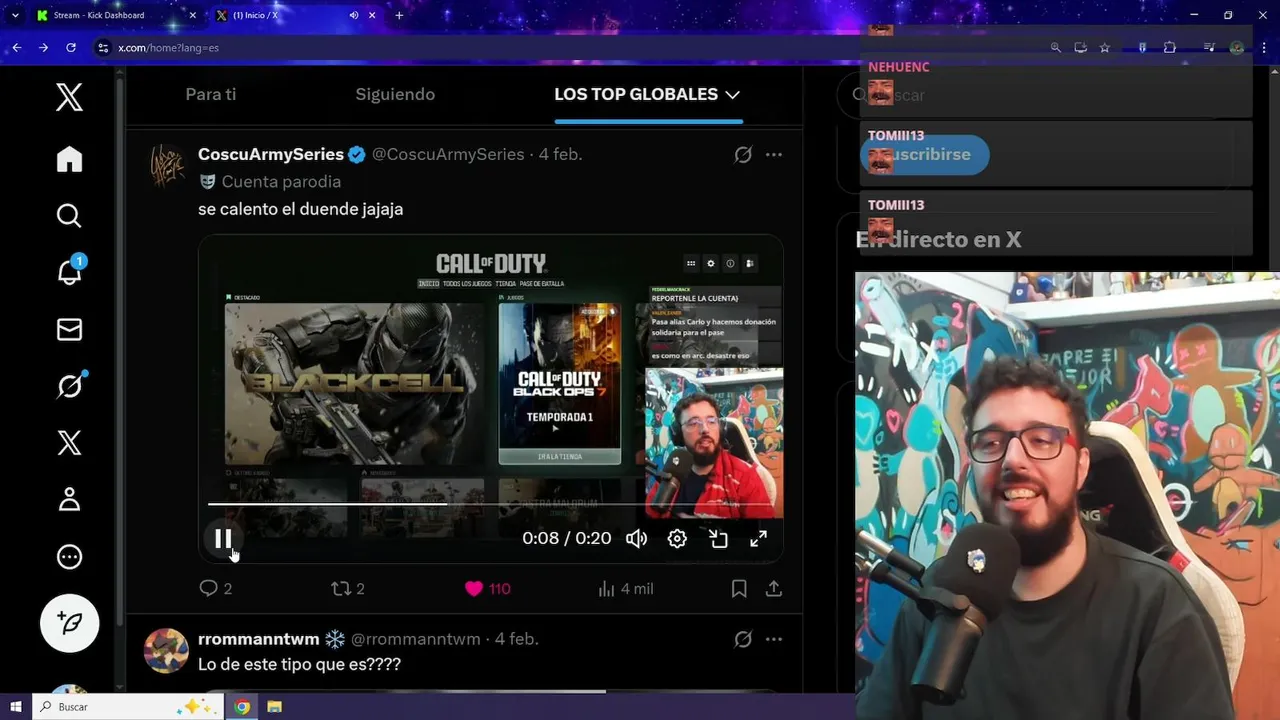Screen dimensions: 1280x720
Task: Open @rrommanntwm handle link
Action: point(415,638)
